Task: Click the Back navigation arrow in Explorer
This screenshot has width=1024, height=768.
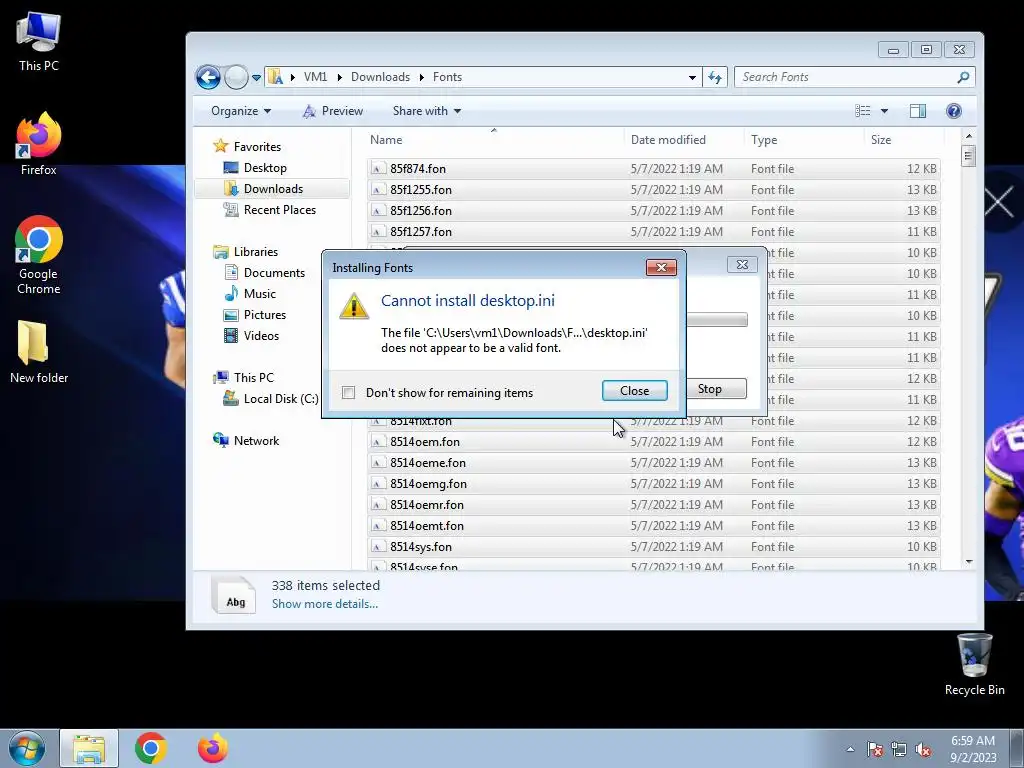Action: pyautogui.click(x=208, y=77)
